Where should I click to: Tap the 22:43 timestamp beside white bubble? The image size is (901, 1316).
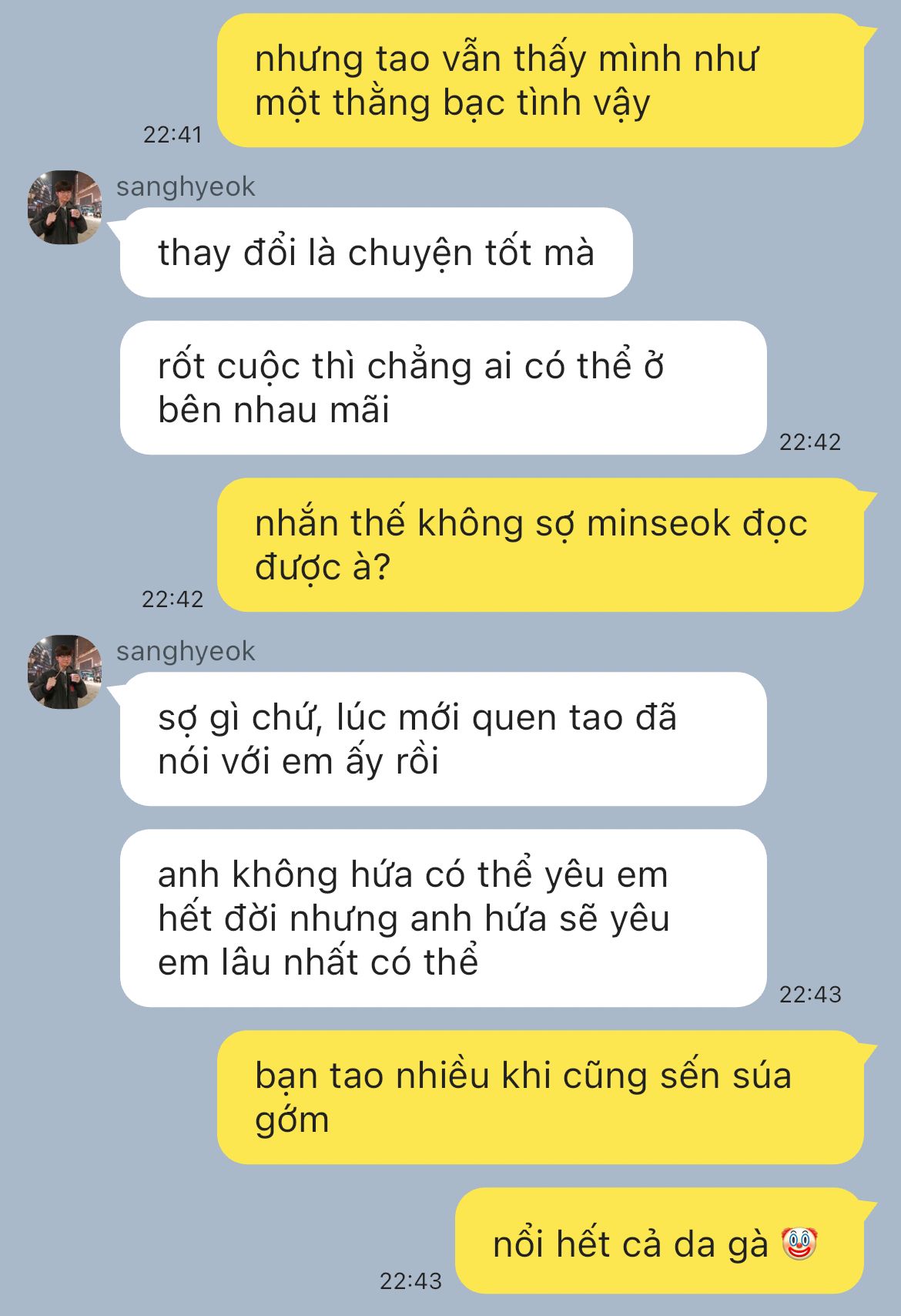810,994
